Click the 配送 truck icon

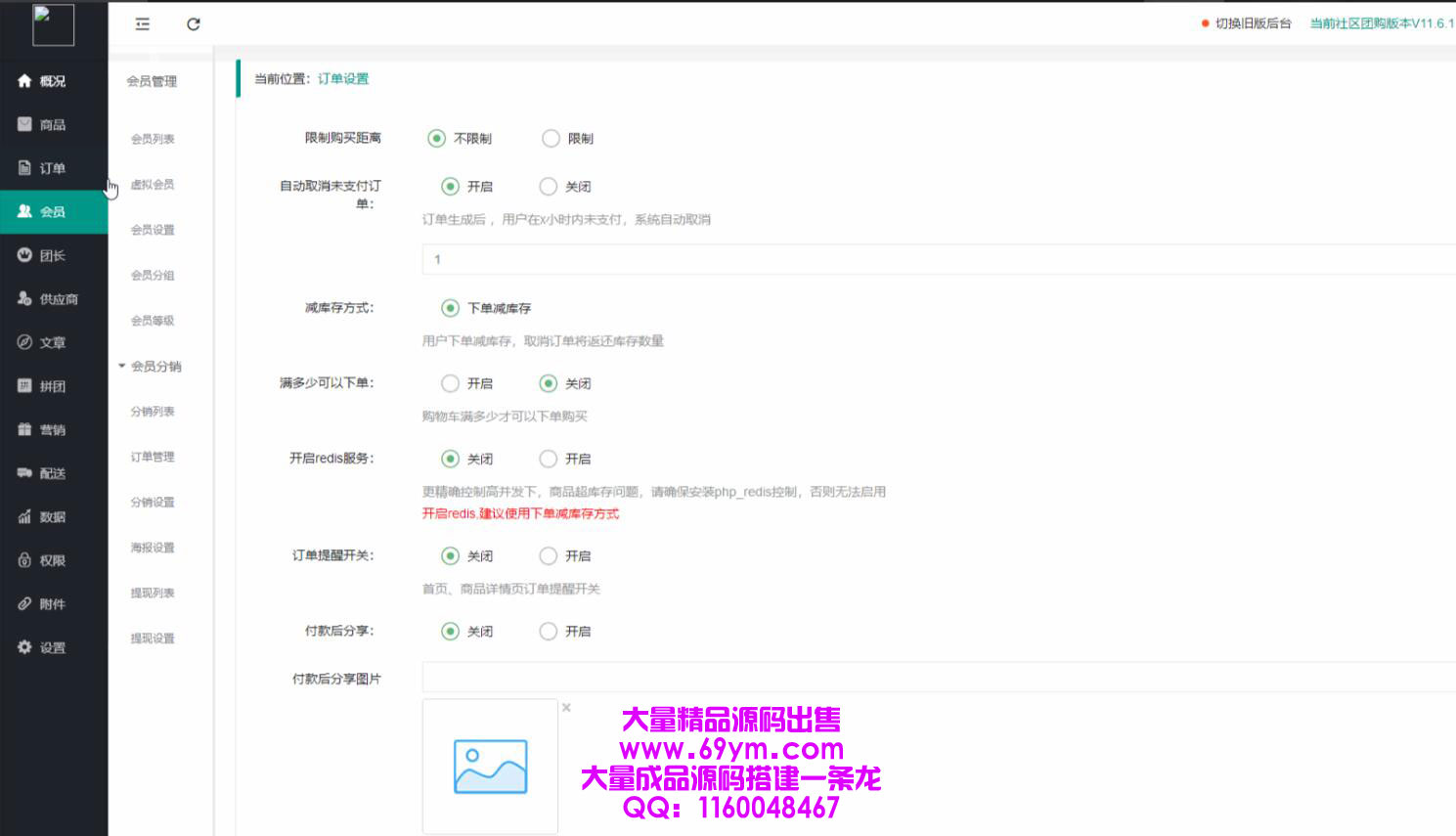pyautogui.click(x=24, y=473)
